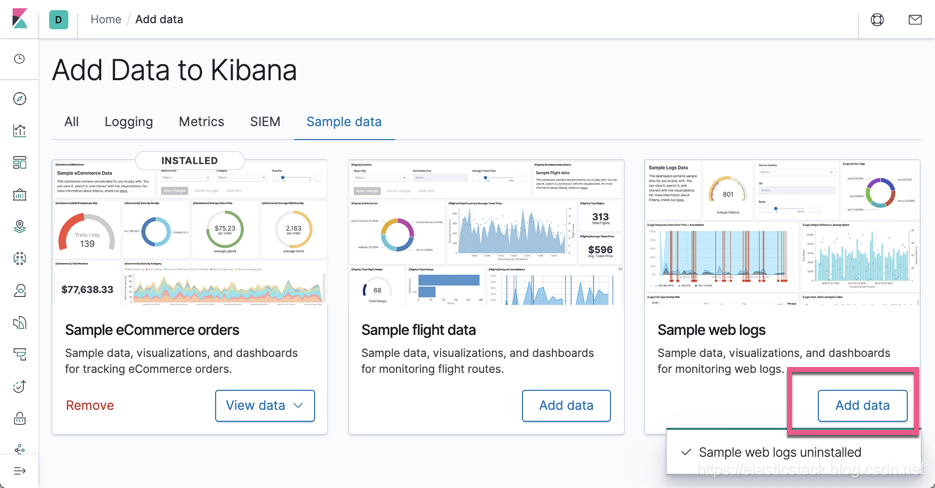
Task: Click the flight data dashboard preview thumbnail
Action: coord(487,233)
